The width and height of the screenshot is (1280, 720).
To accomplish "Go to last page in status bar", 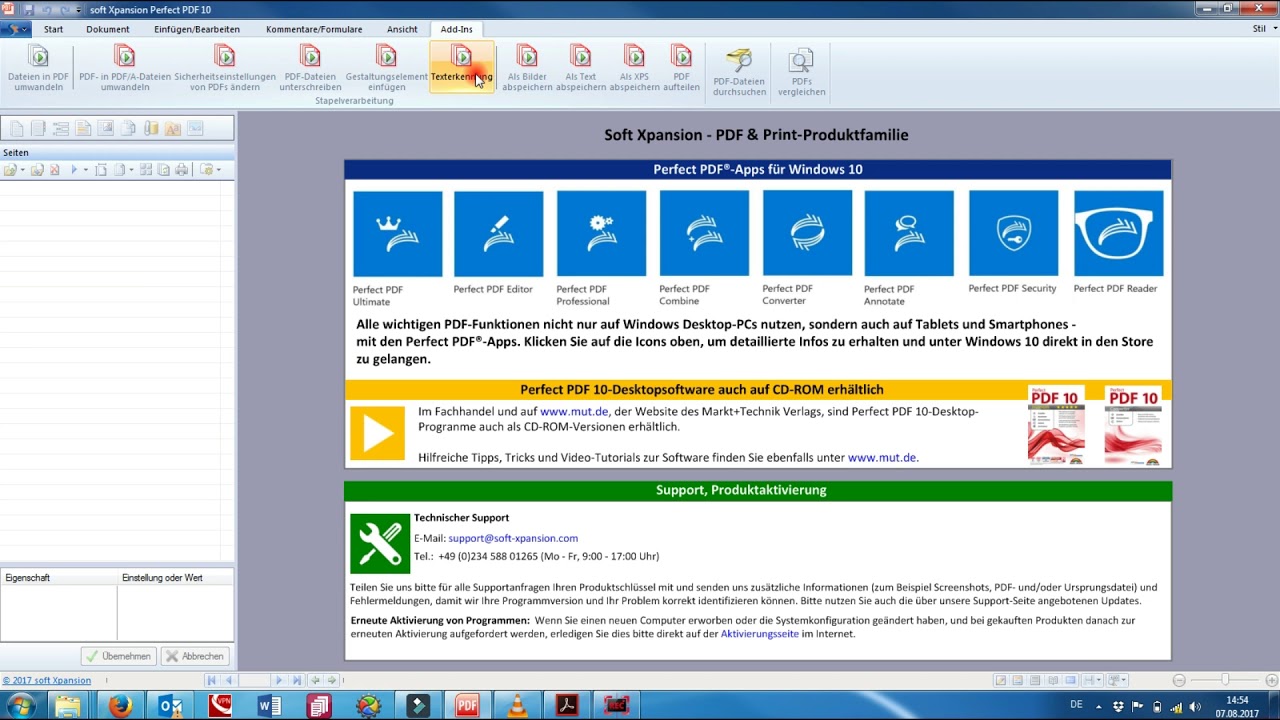I will 296,681.
